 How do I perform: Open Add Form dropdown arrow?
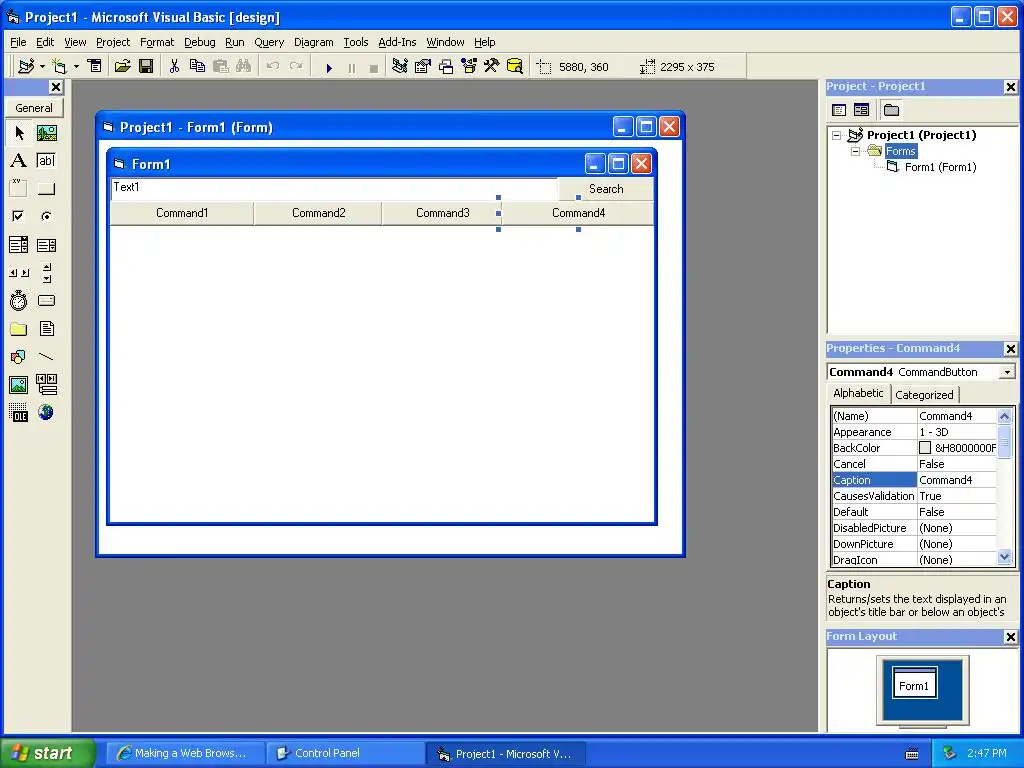pyautogui.click(x=76, y=67)
